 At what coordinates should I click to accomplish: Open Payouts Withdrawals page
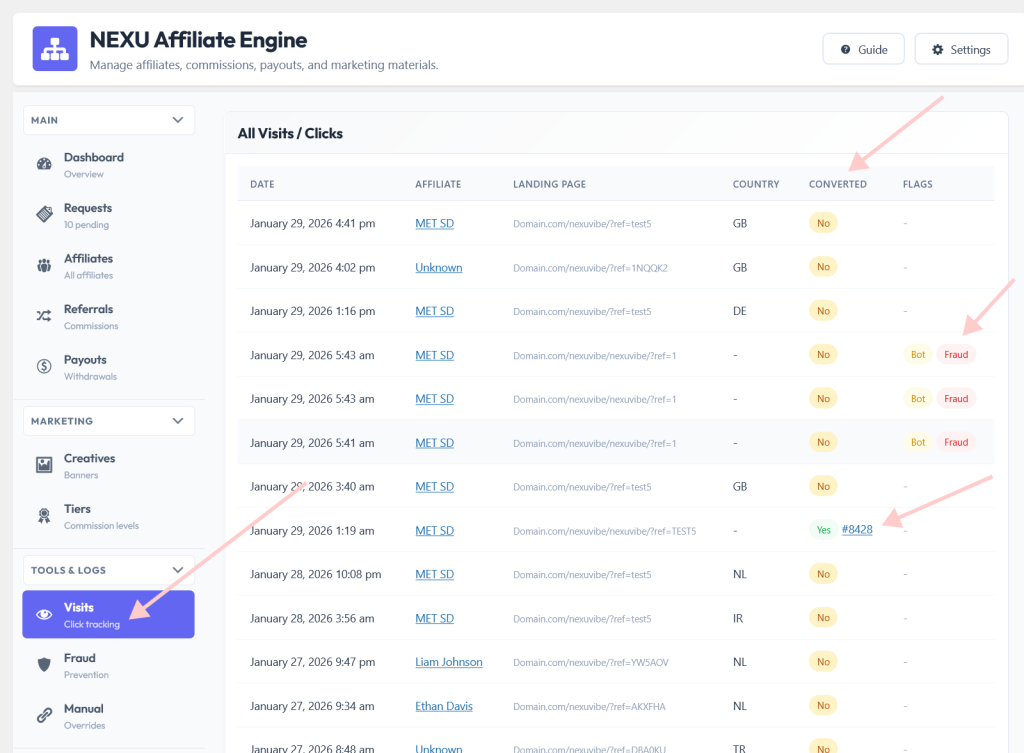[108, 367]
